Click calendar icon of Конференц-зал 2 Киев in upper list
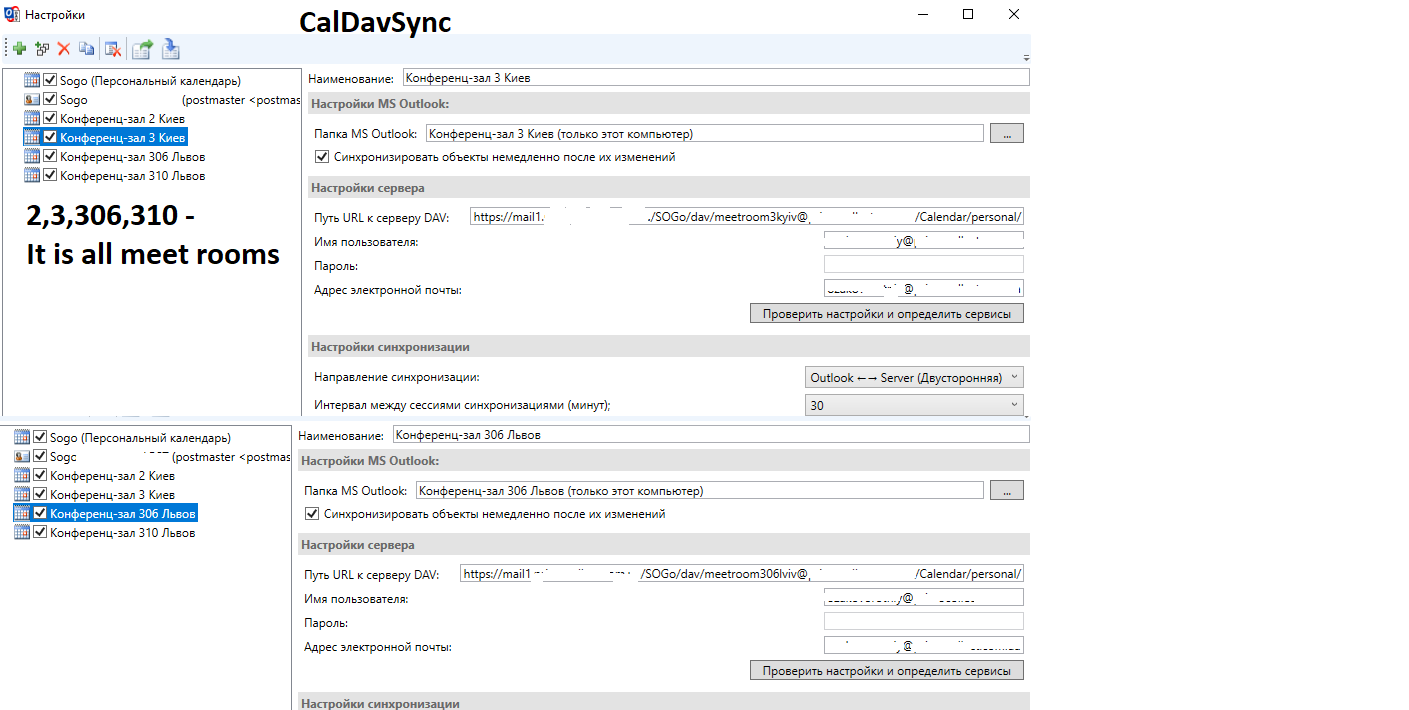This screenshot has width=1409, height=710. tap(32, 118)
